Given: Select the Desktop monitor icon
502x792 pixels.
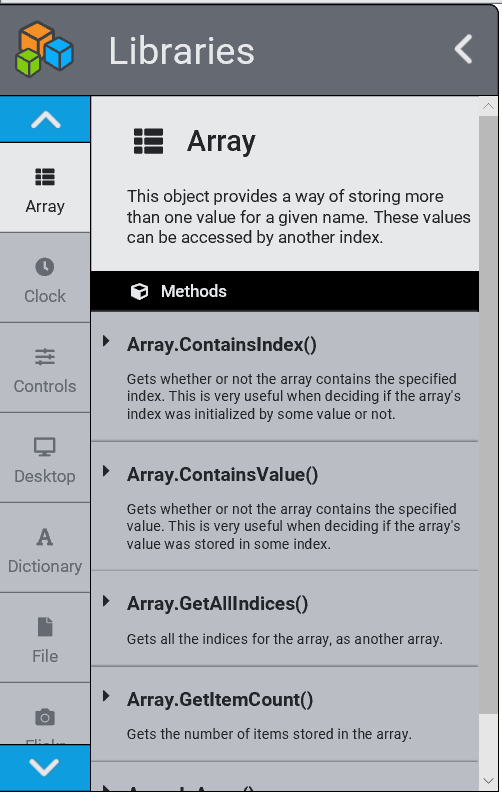Looking at the screenshot, I should coord(45,447).
